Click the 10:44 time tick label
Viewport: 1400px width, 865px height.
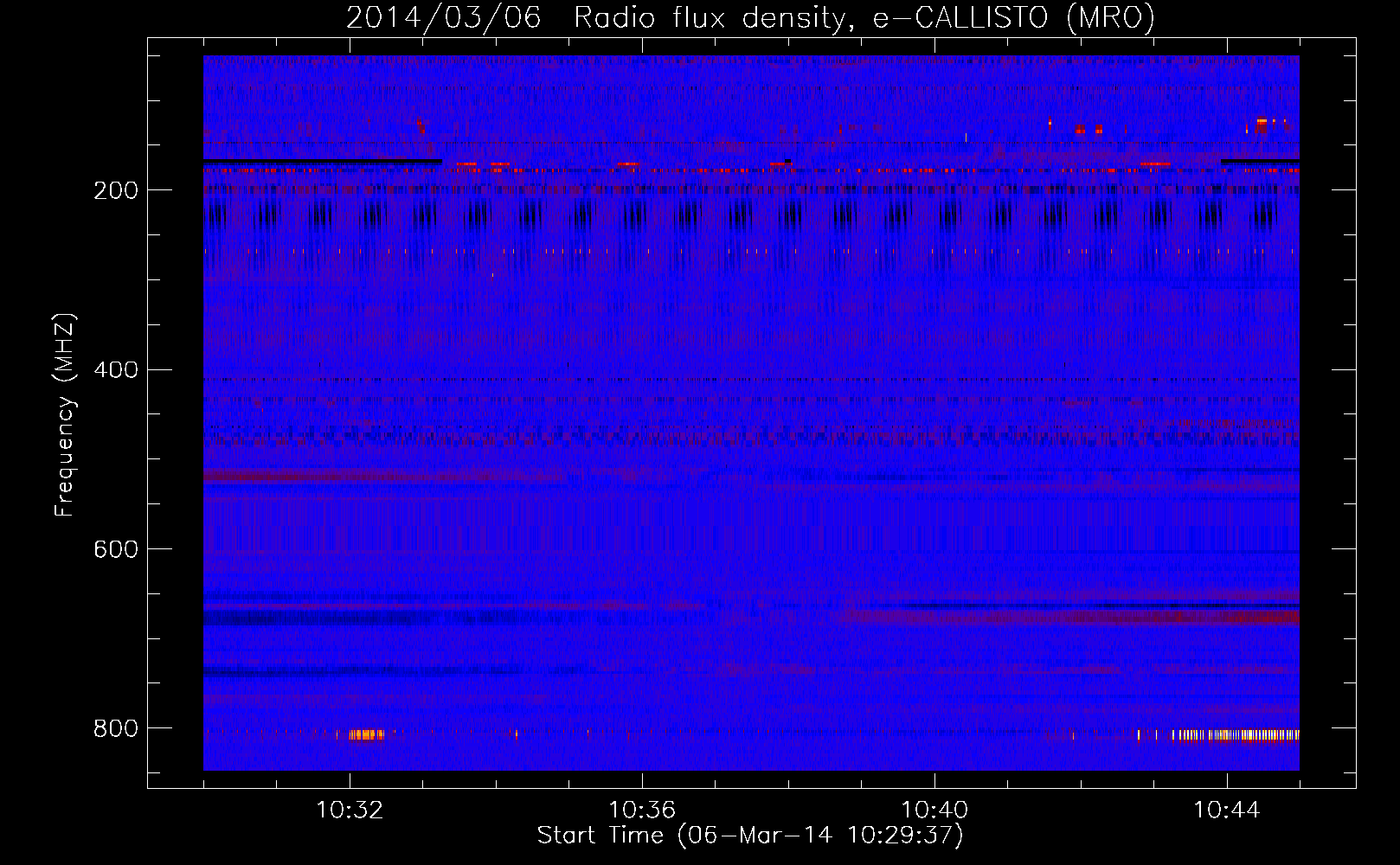click(x=1227, y=811)
